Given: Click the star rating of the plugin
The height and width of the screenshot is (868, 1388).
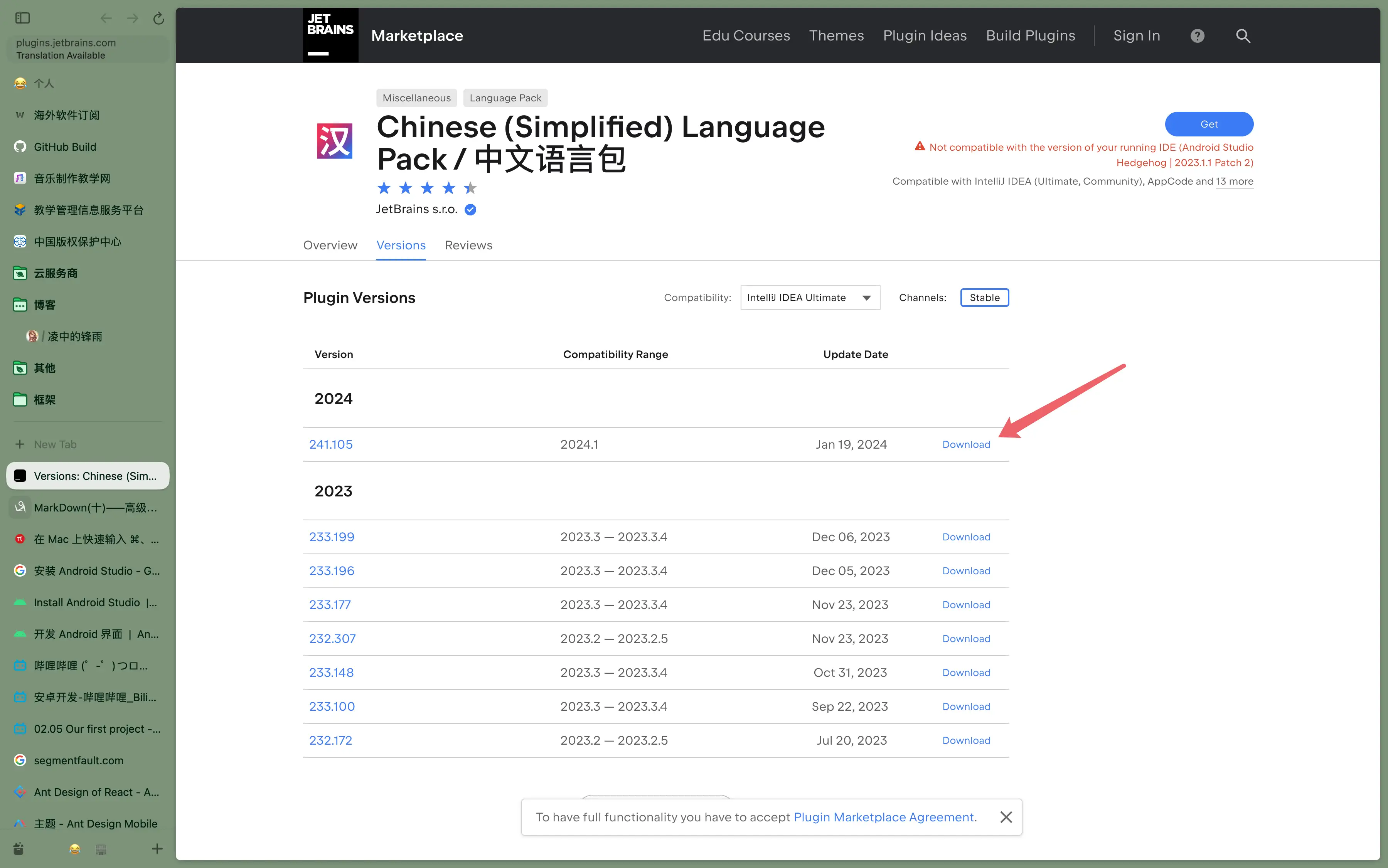Looking at the screenshot, I should pos(427,188).
